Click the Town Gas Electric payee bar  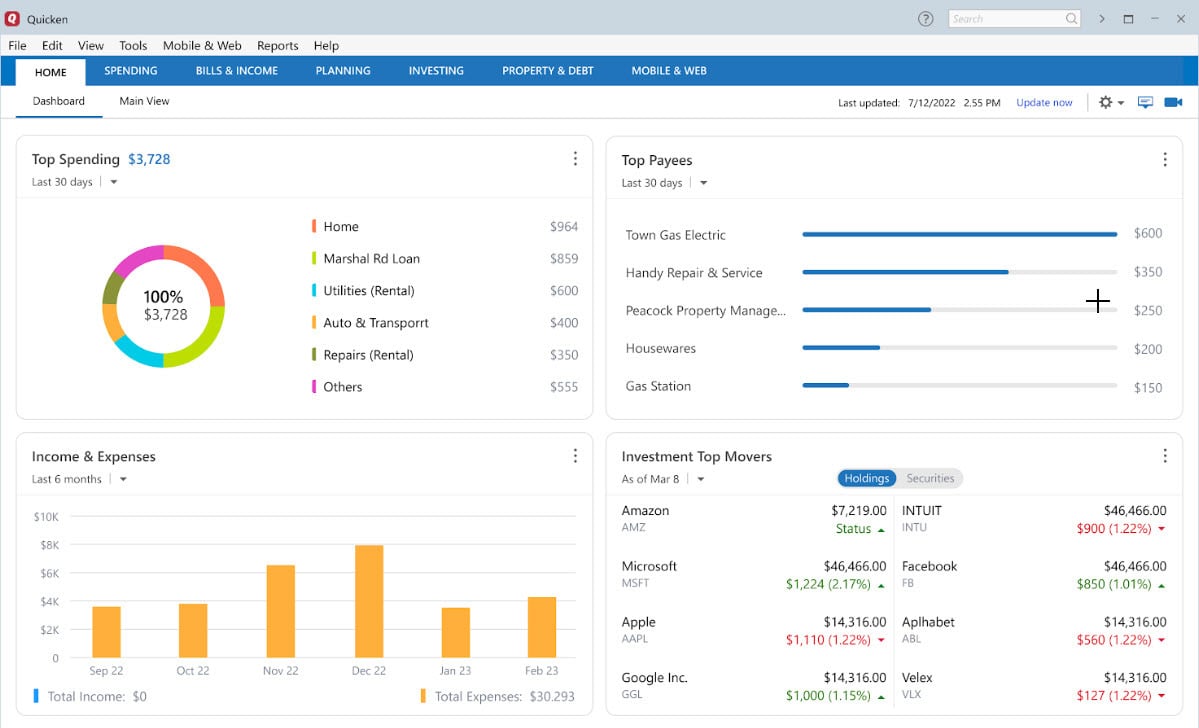click(x=960, y=234)
